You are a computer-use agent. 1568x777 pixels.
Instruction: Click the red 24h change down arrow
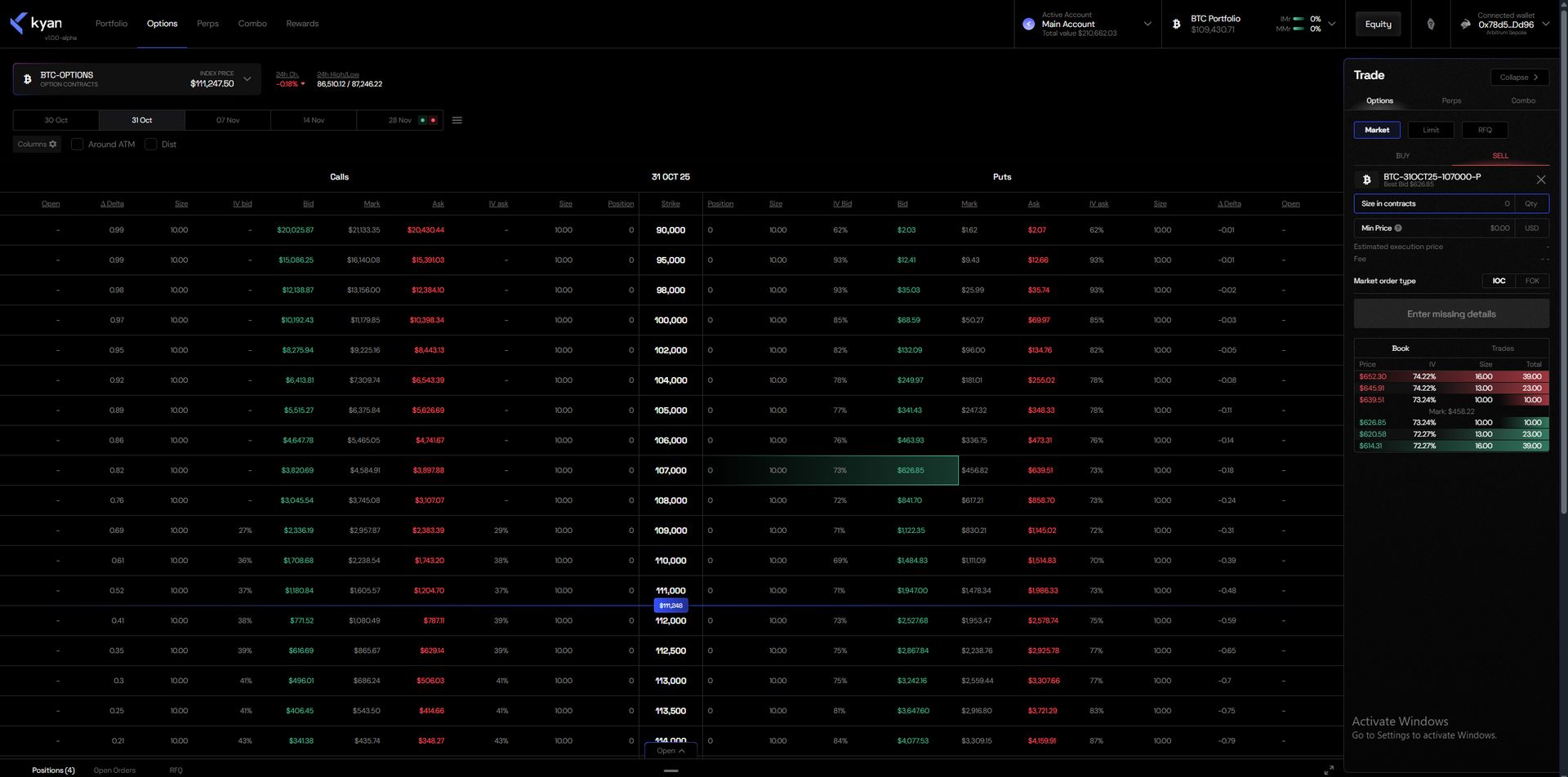pos(303,84)
